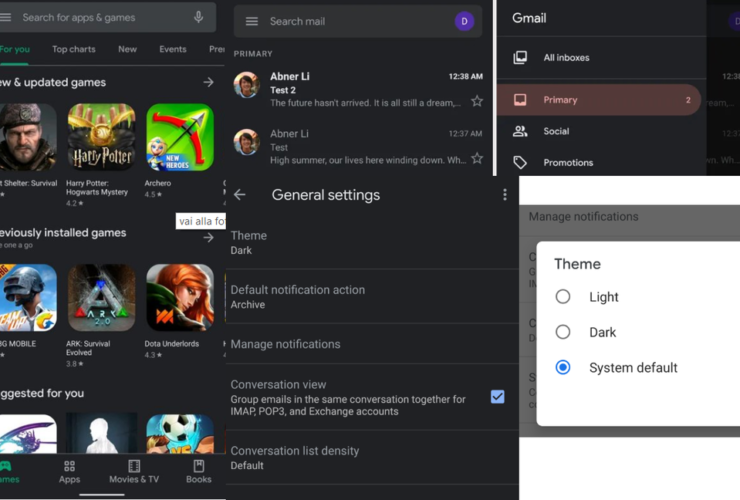
Task: Click the Gmail title in the drawer
Action: pyautogui.click(x=529, y=18)
